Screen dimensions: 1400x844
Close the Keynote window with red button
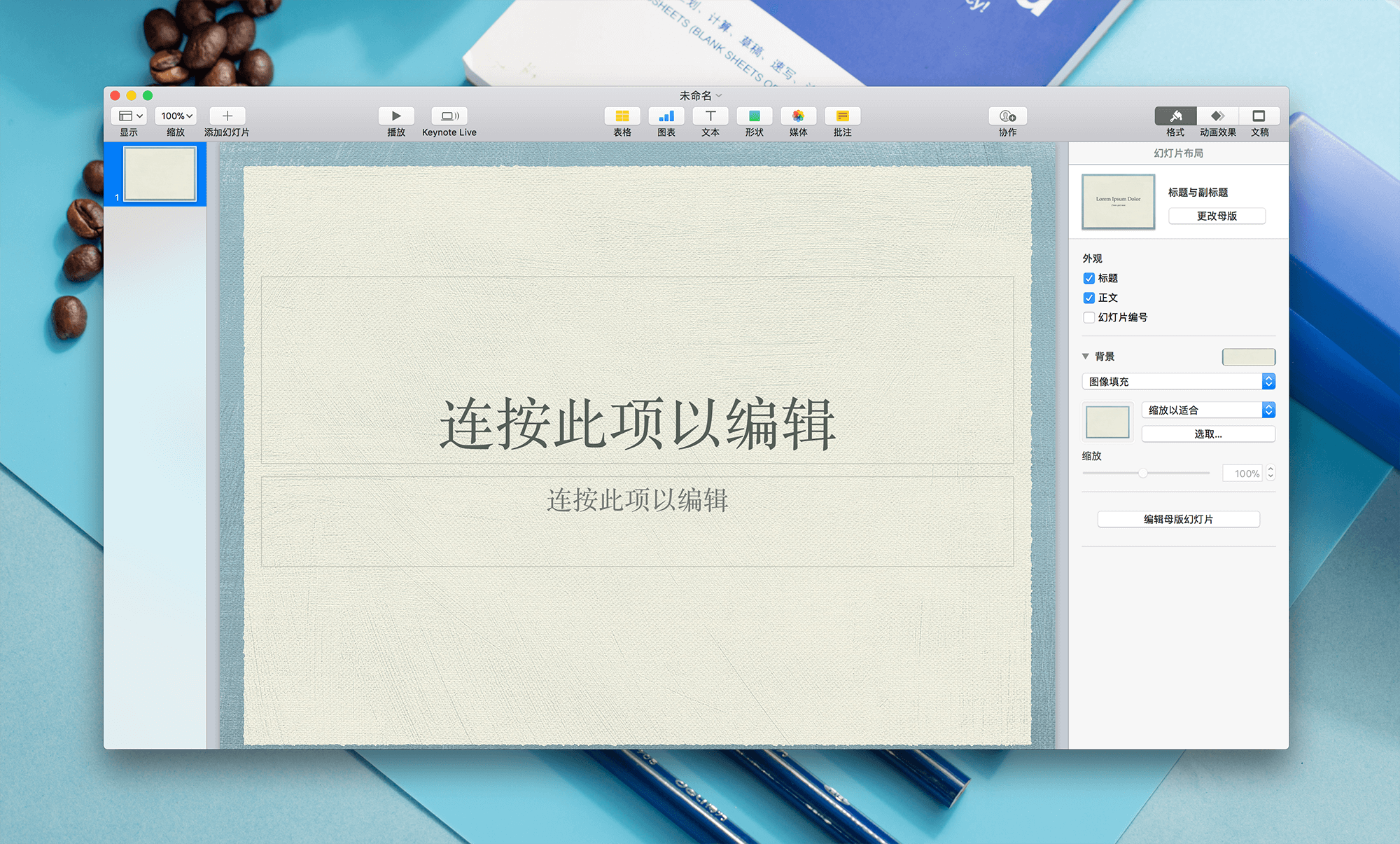click(x=115, y=95)
